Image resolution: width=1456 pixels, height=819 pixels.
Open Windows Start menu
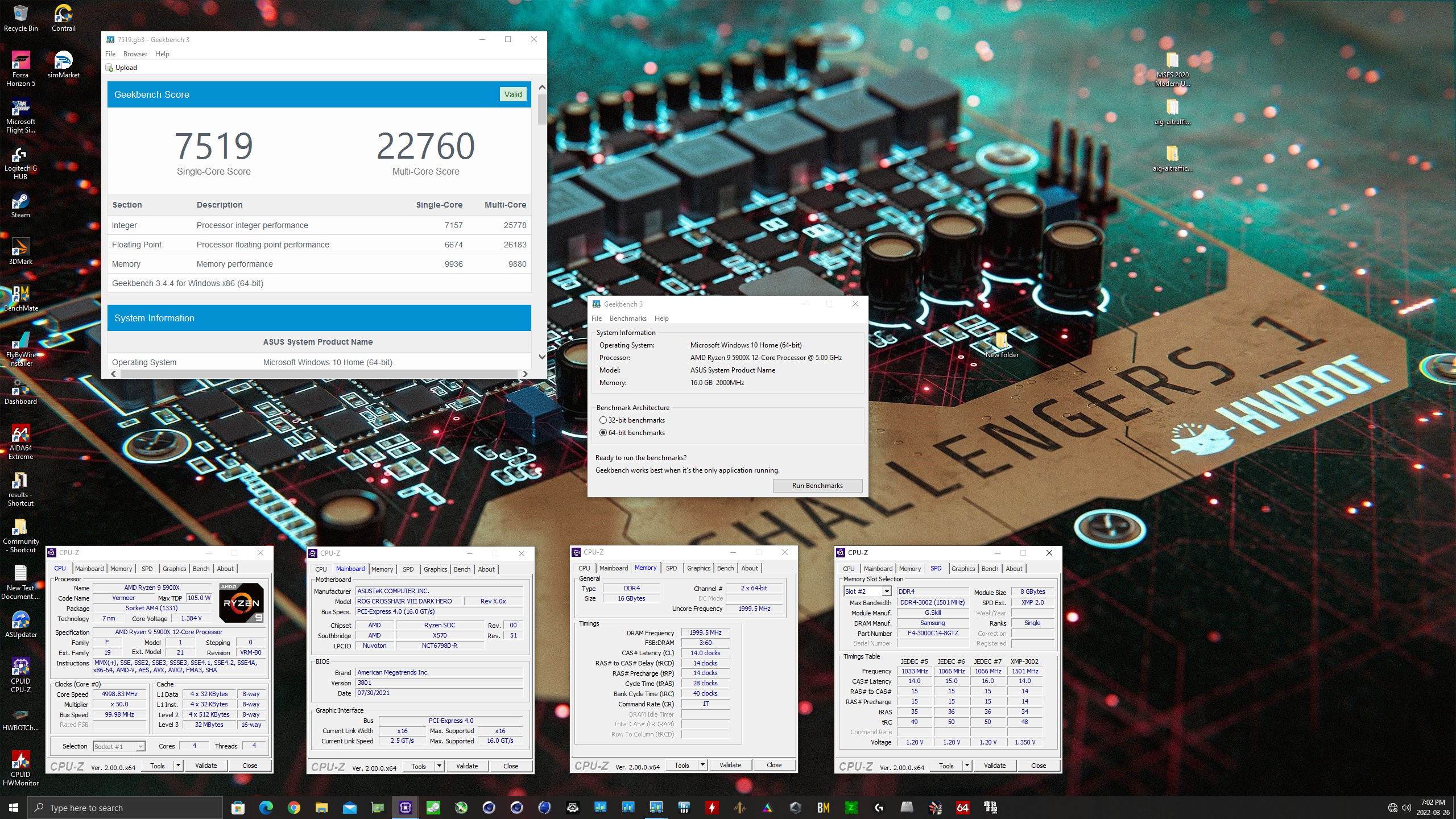pyautogui.click(x=14, y=808)
